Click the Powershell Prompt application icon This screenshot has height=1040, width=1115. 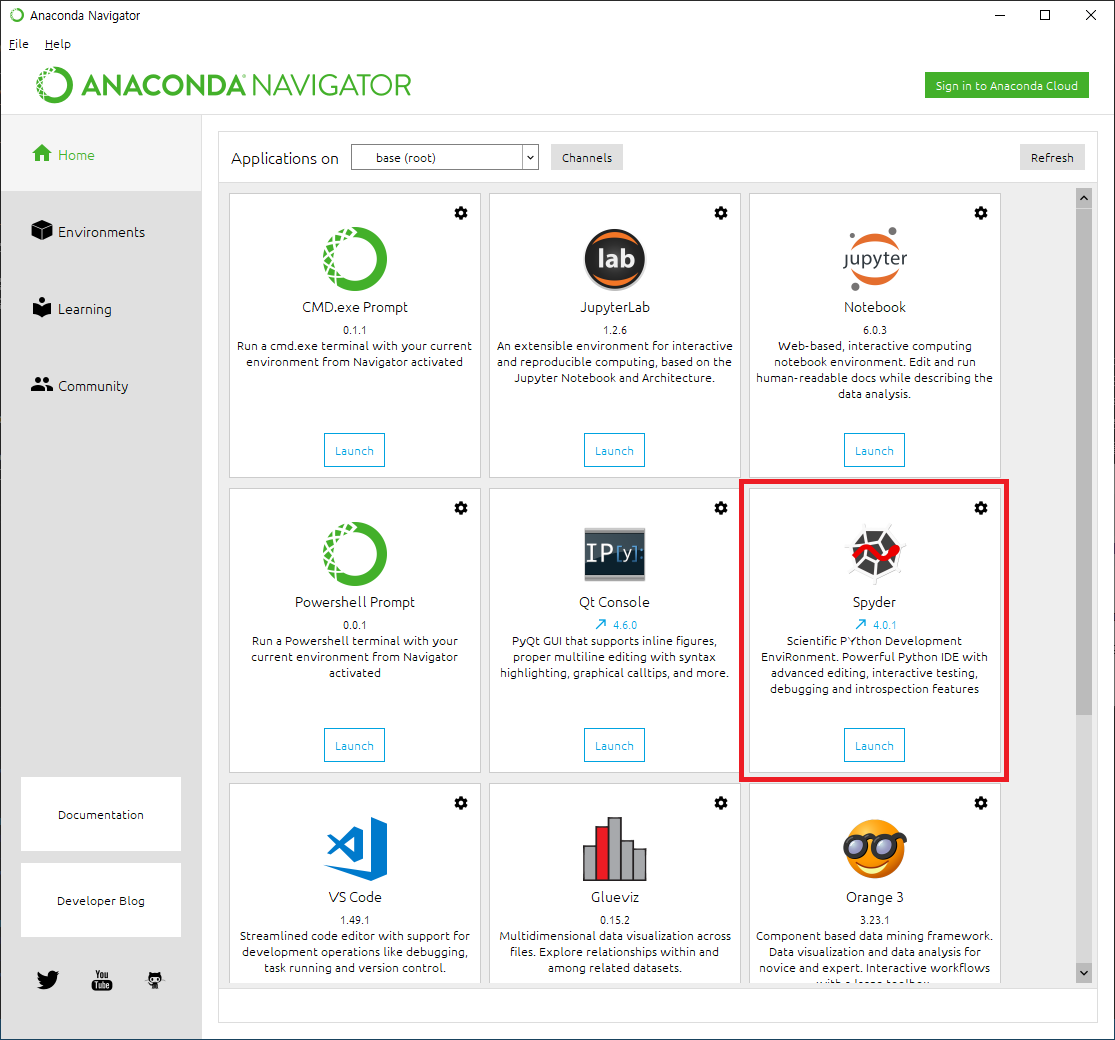355,554
